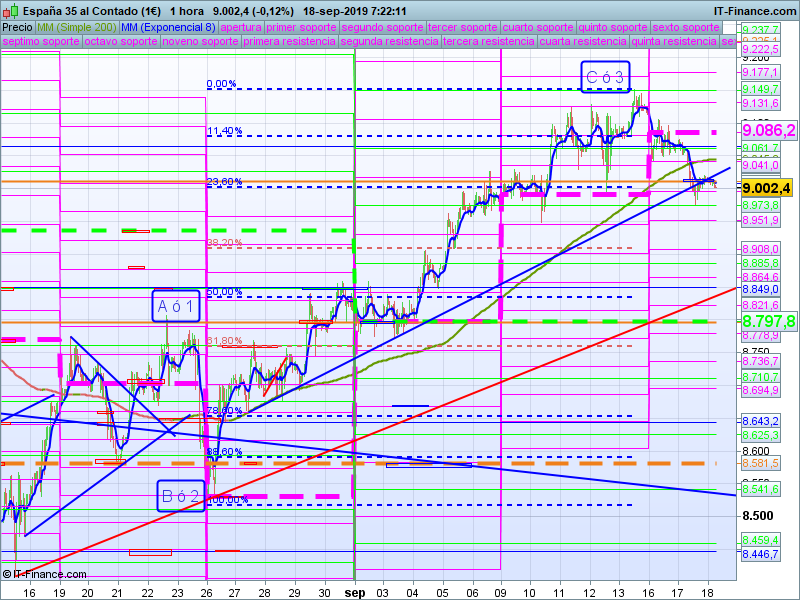
Task: Select the 50.00% Fibonacci level label
Action: click(x=224, y=292)
